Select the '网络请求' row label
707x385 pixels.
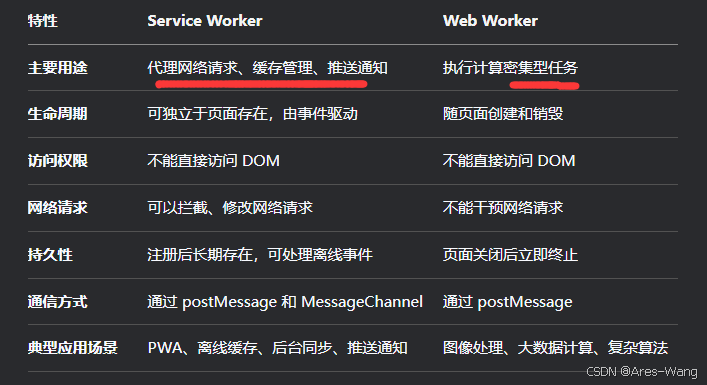(x=57, y=208)
